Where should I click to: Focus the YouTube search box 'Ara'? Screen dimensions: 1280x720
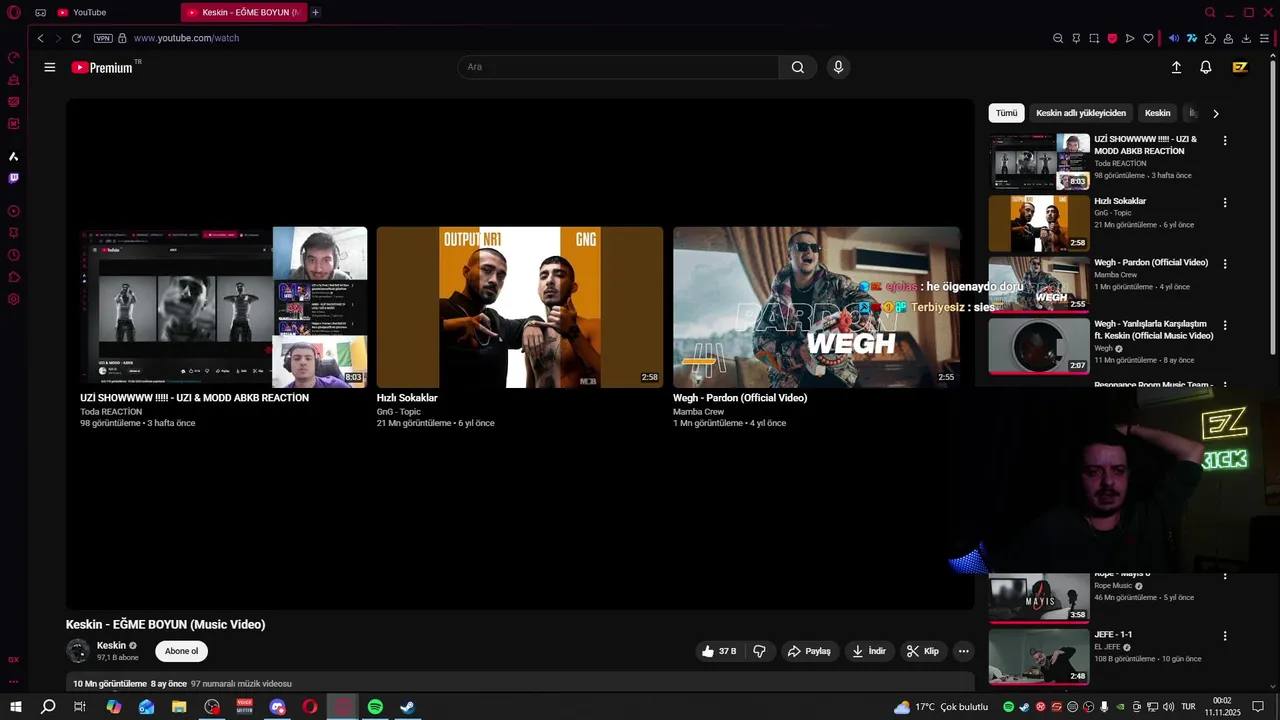tap(618, 67)
